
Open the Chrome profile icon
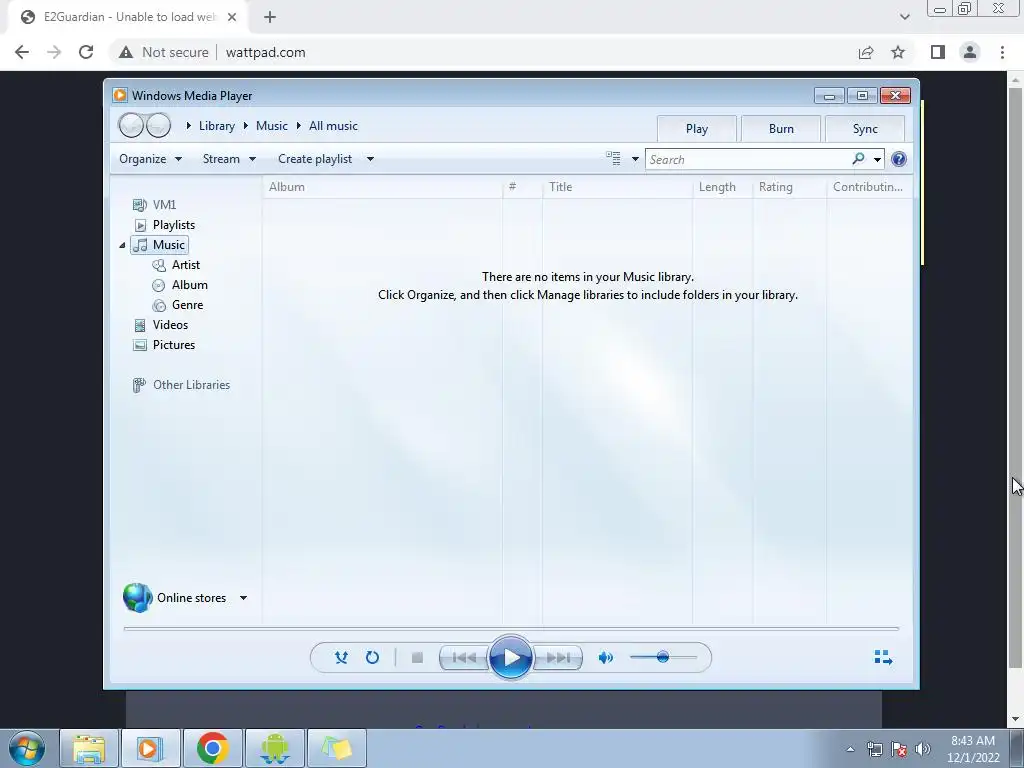click(970, 52)
